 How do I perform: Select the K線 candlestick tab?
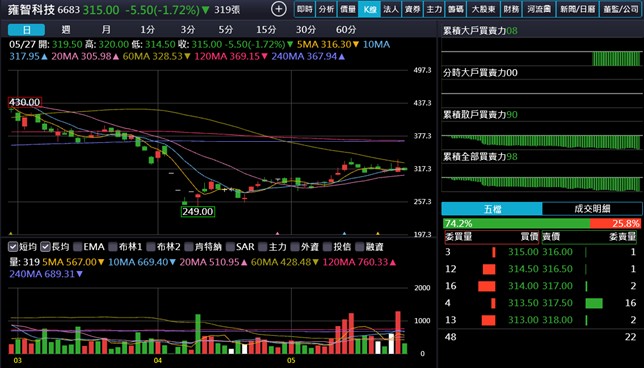coord(369,9)
